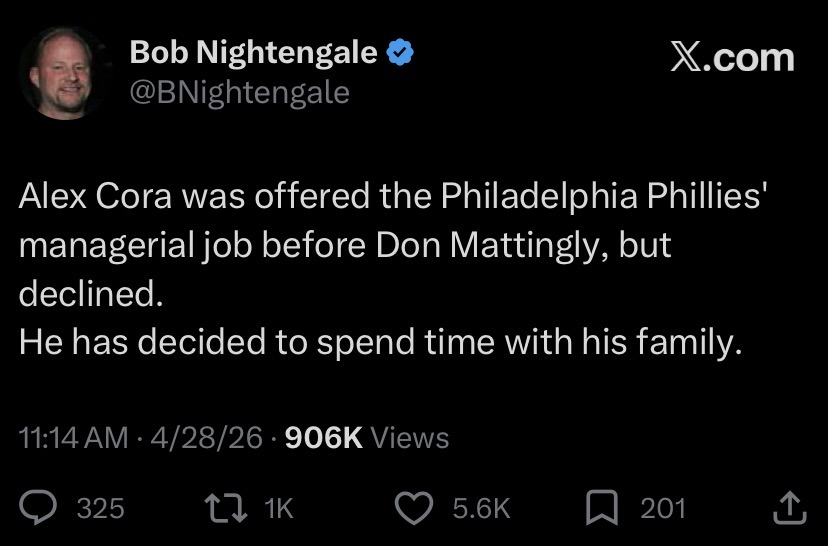Open the share icon for this post
Viewport: 828px width, 546px height.
pos(789,508)
